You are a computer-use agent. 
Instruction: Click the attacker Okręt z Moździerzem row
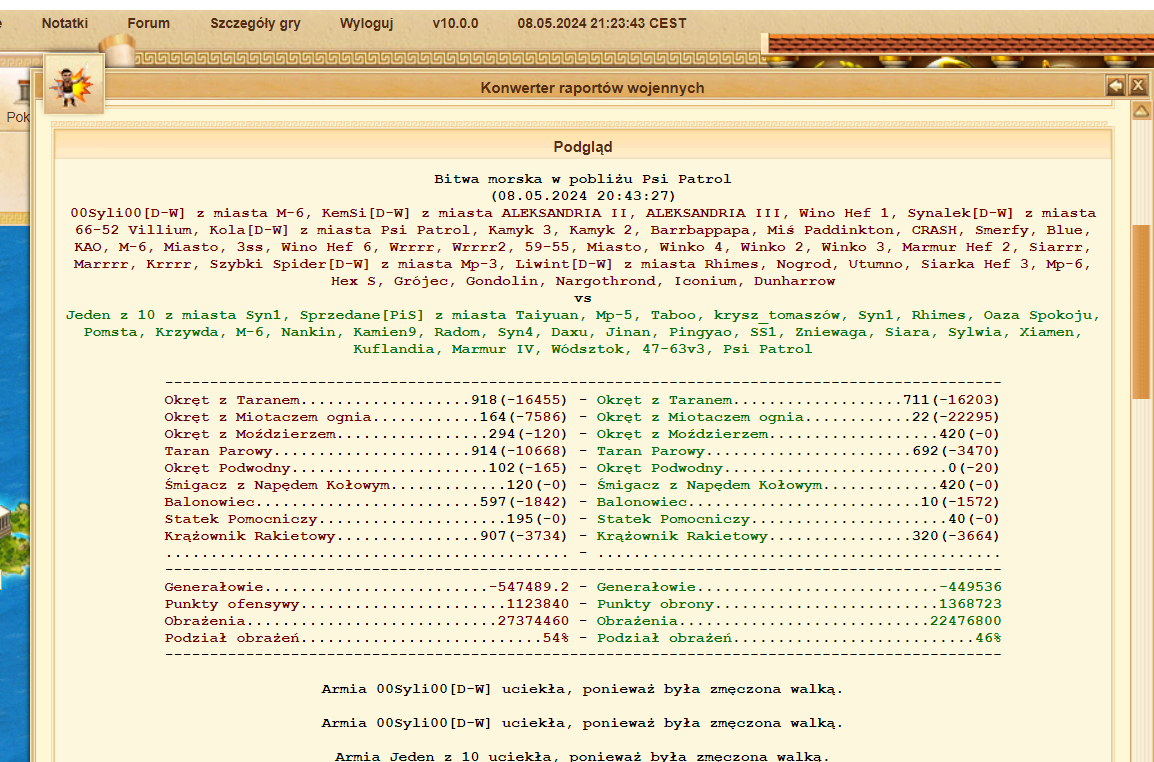pyautogui.click(x=366, y=434)
